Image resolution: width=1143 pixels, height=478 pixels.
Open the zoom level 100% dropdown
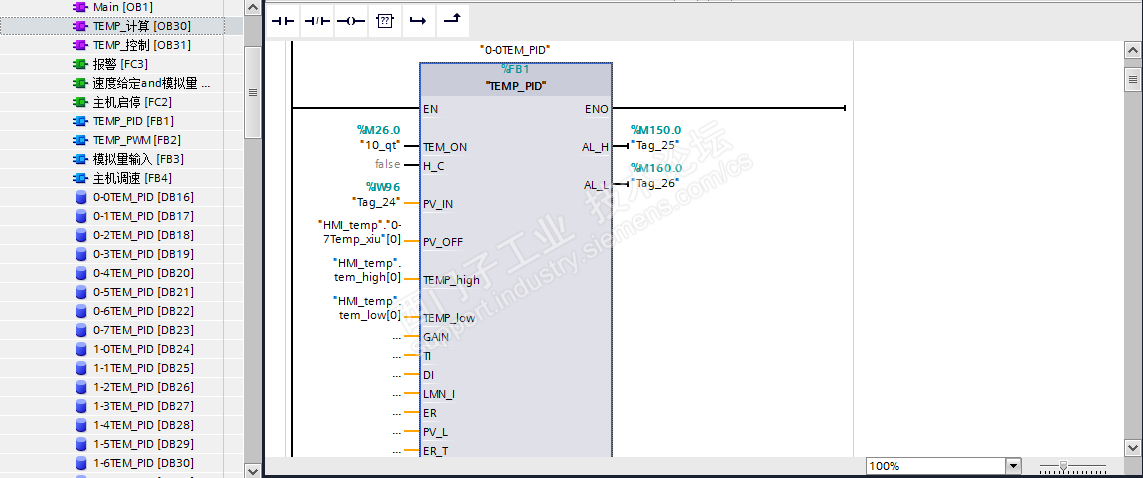click(x=1013, y=466)
